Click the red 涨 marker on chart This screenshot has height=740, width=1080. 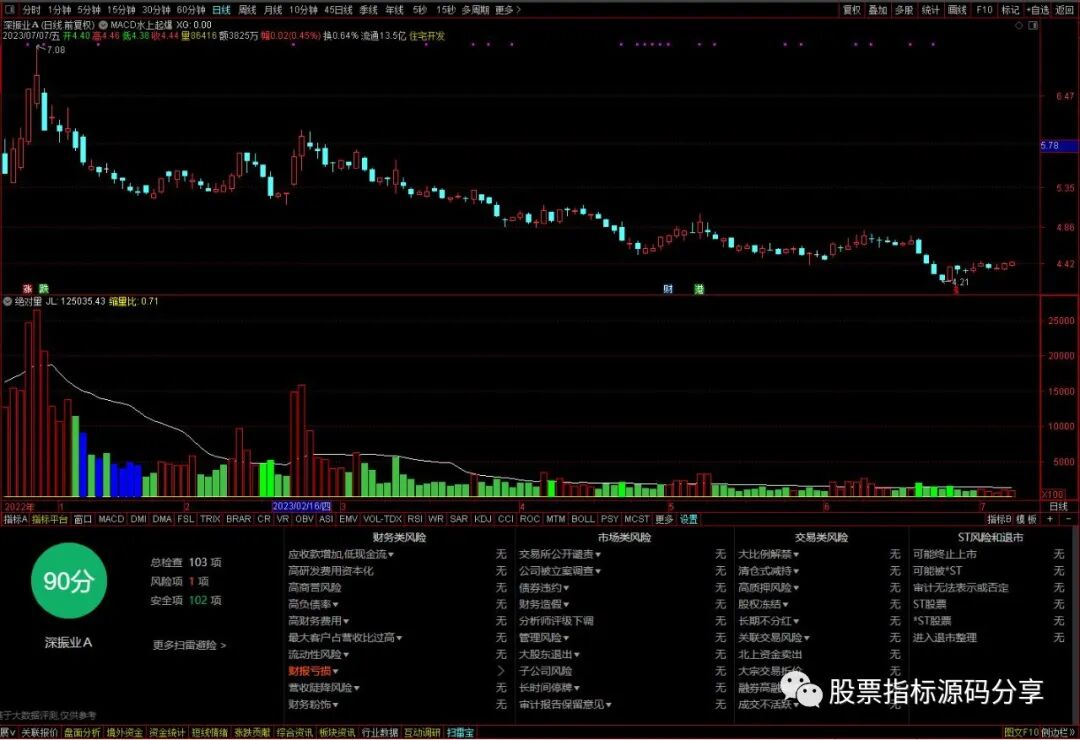(x=28, y=289)
